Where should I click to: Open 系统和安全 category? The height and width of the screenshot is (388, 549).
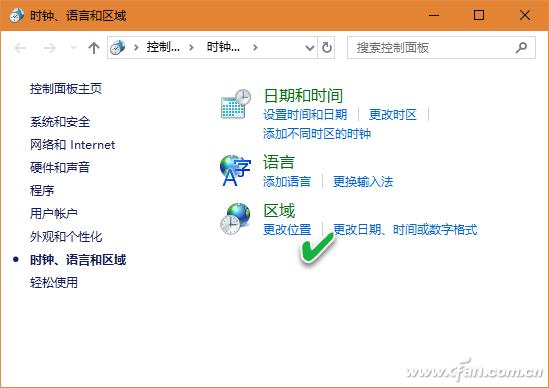(x=60, y=122)
